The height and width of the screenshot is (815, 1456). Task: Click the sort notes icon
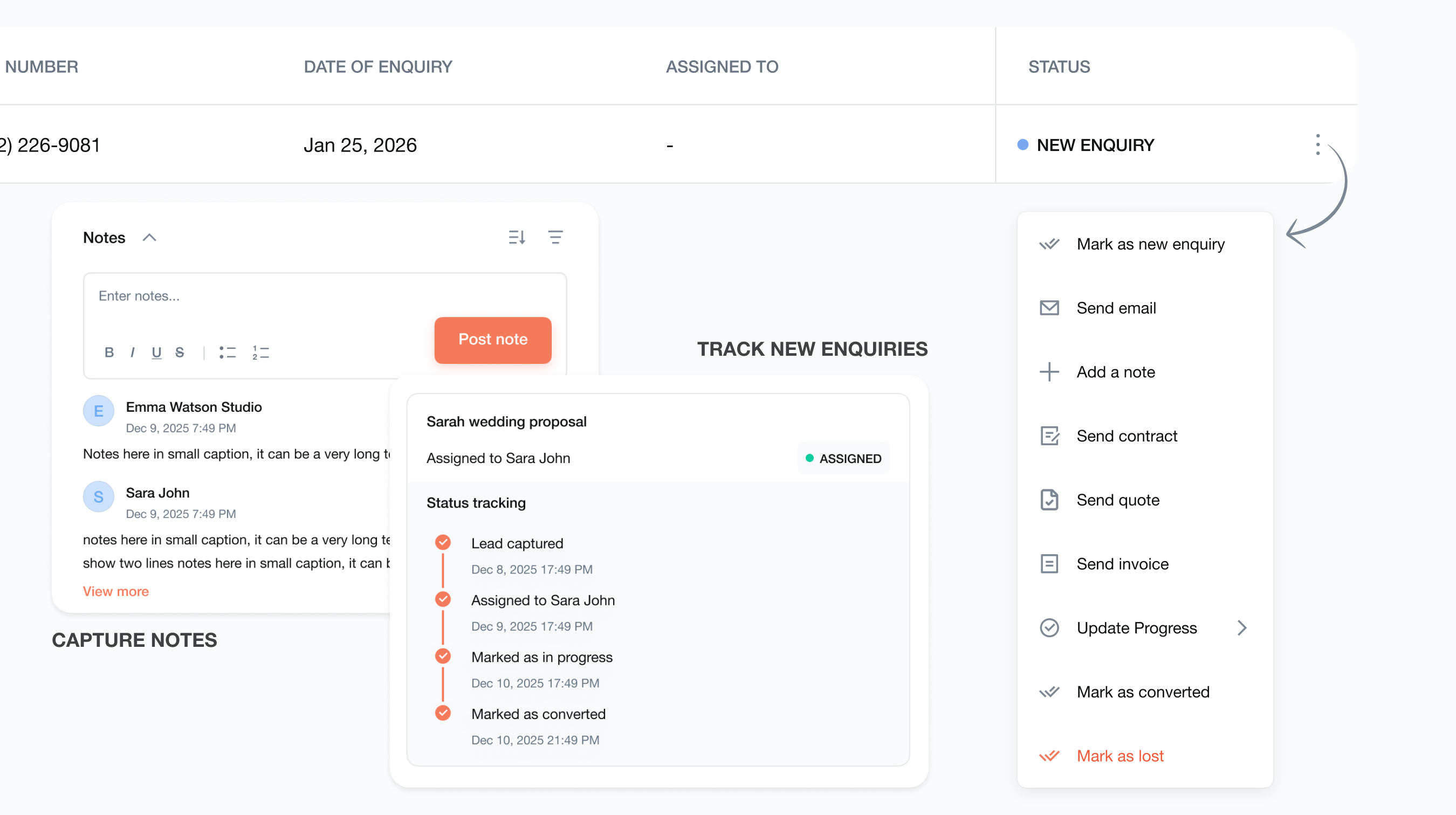click(517, 237)
